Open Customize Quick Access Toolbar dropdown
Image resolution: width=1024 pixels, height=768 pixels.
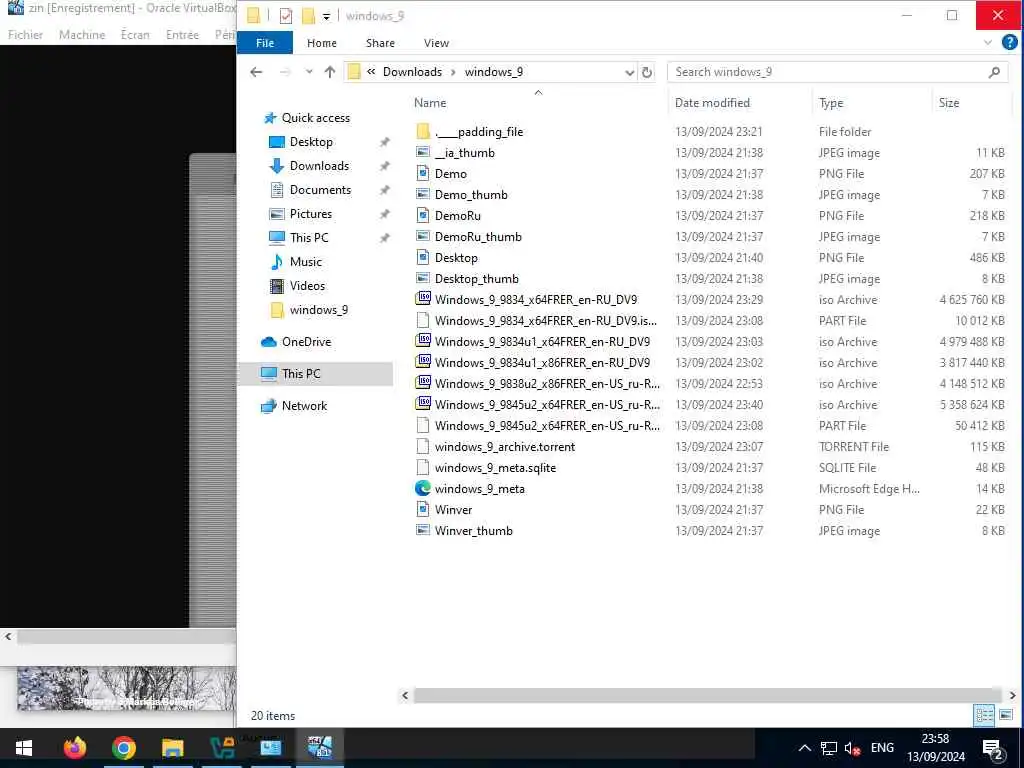click(x=326, y=16)
